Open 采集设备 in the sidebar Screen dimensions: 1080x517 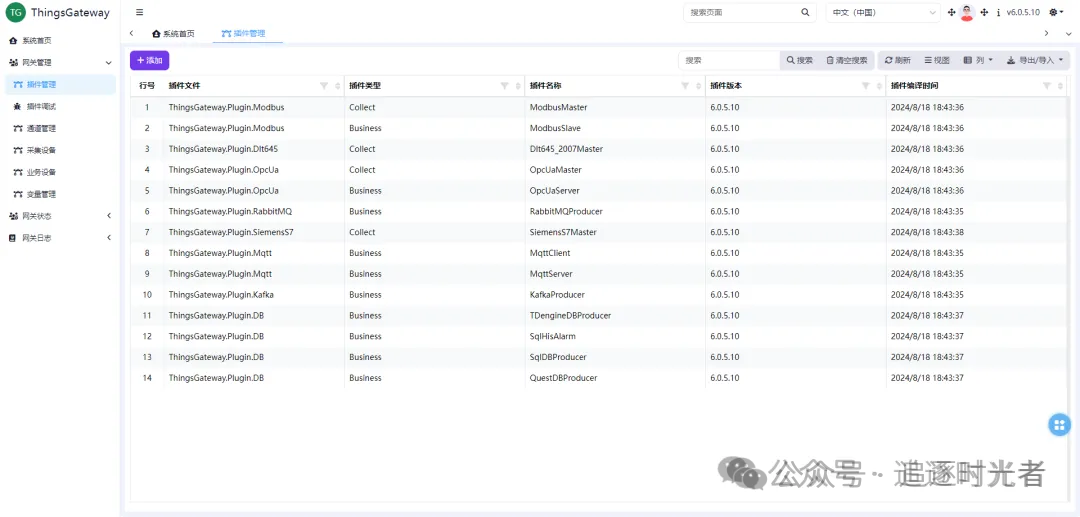click(60, 150)
